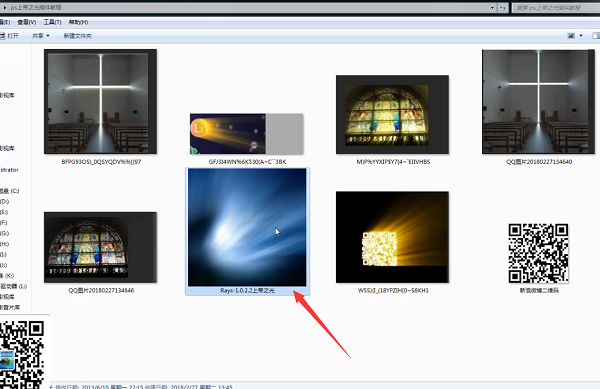This screenshot has width=600, height=389.
Task: Select the BFPG93O5 church cross thumbnail
Action: pos(100,101)
